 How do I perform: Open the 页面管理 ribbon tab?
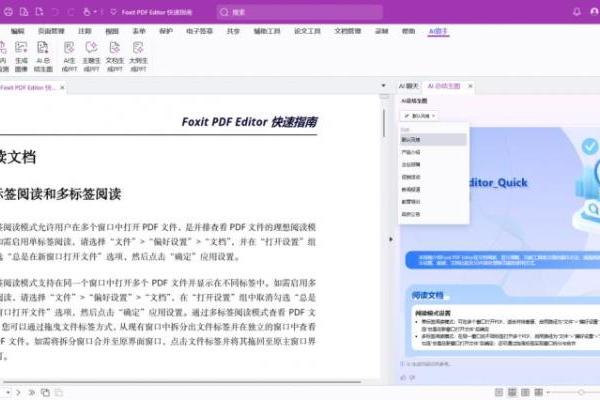tap(51, 31)
